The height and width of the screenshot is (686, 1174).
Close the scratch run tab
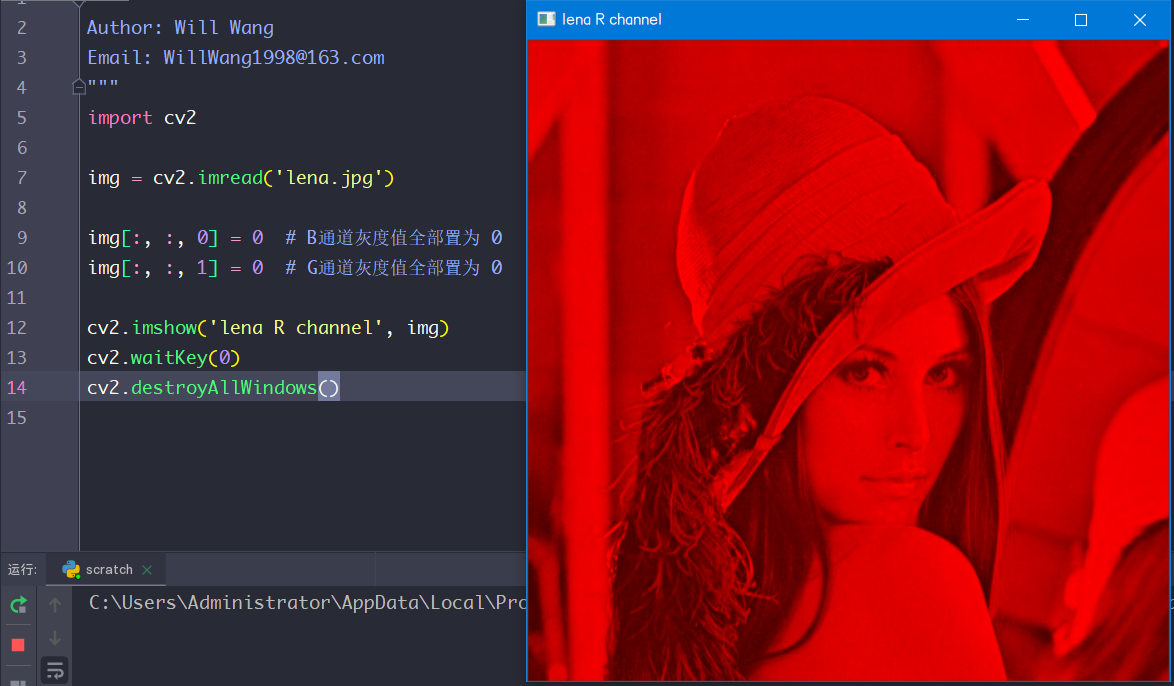tap(147, 570)
